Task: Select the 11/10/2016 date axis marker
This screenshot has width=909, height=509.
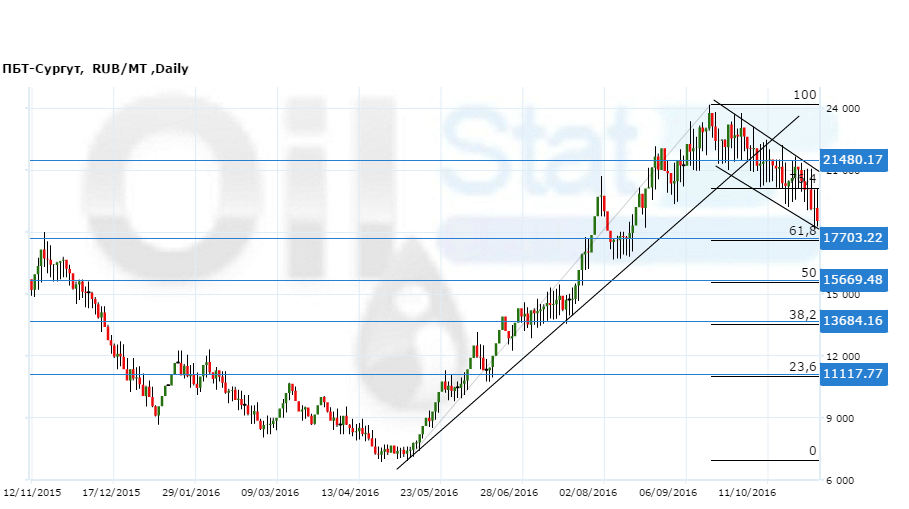Action: [x=748, y=492]
